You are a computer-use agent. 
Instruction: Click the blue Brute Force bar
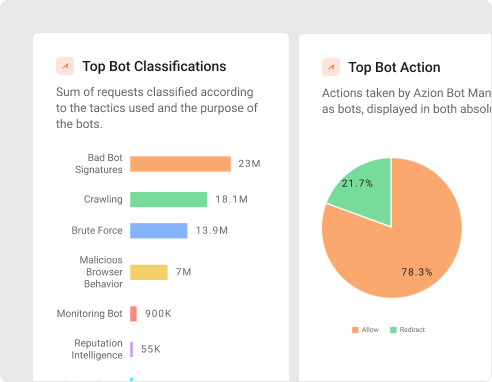[x=159, y=231]
